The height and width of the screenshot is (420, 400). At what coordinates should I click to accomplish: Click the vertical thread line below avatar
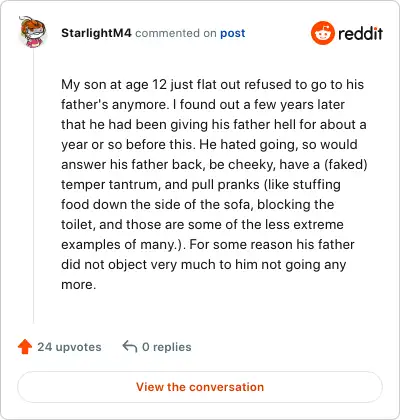pos(33,187)
